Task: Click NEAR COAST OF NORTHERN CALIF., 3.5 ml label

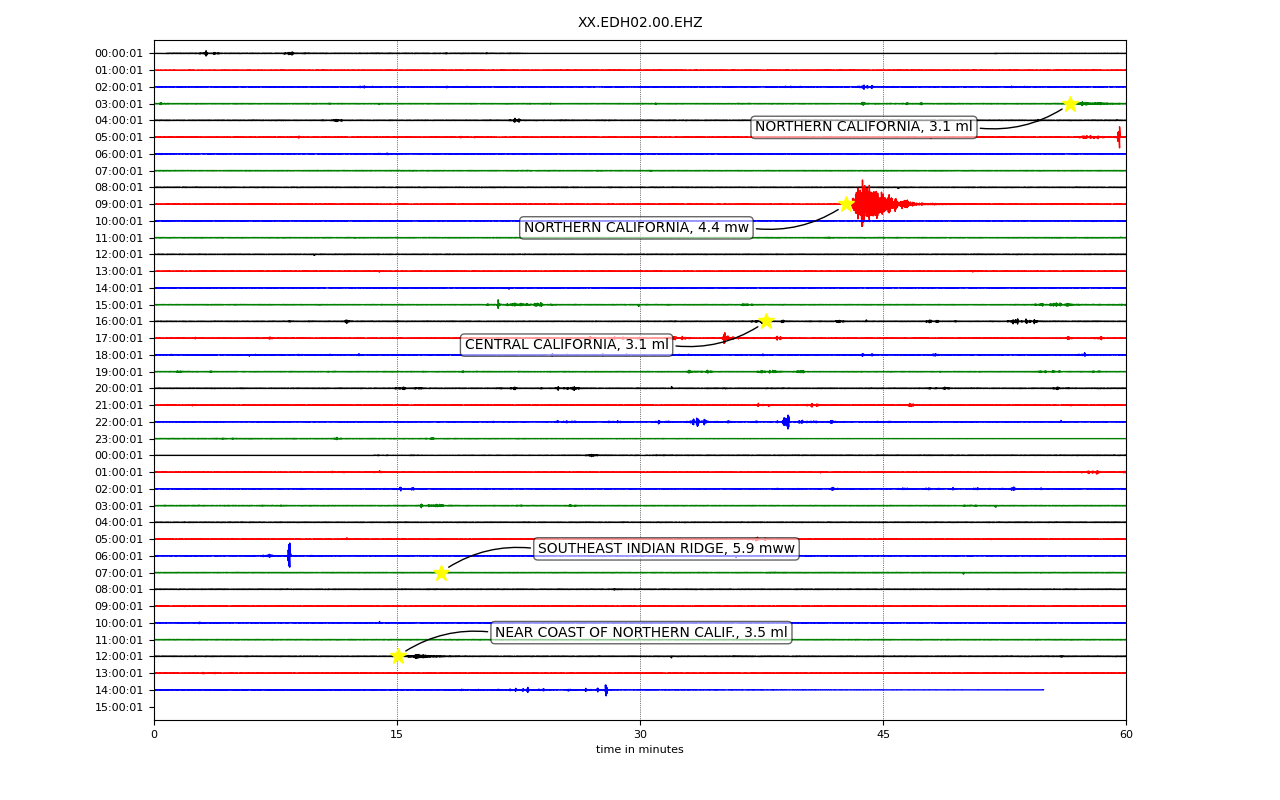Action: click(x=641, y=632)
